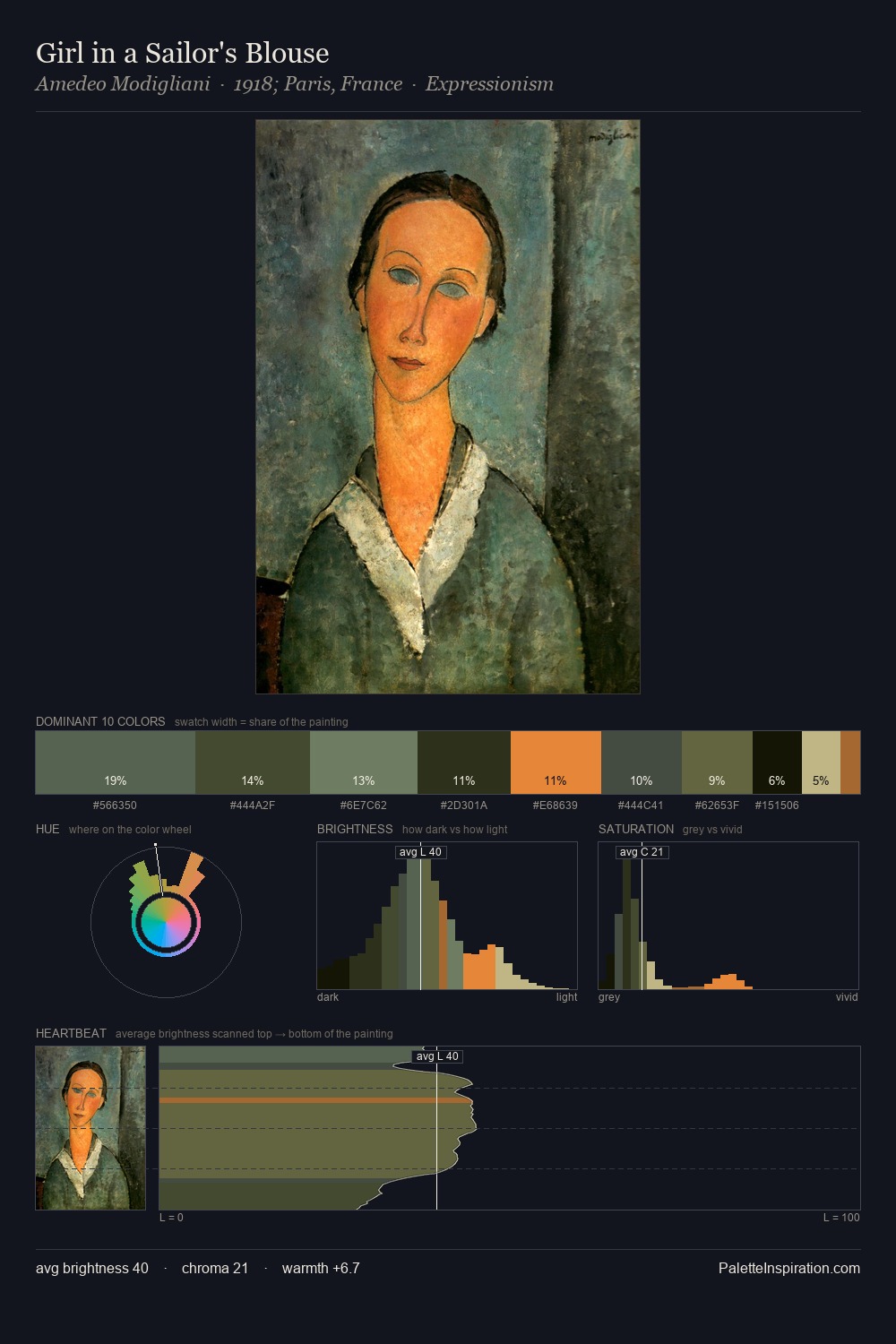Click the Expressionism style label
Screen dimensions: 896x1344
tap(489, 83)
